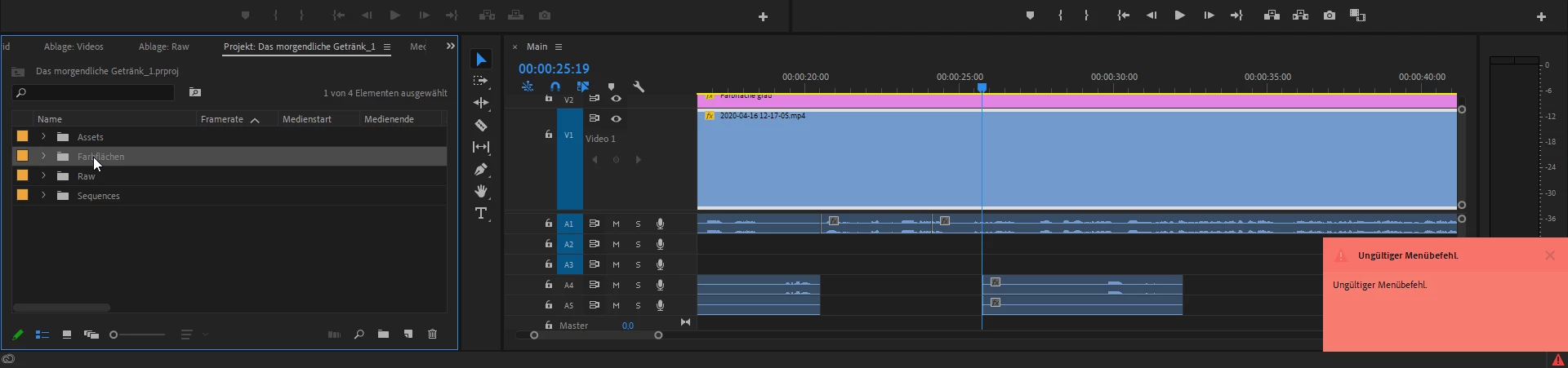Show hidden panel tabs overflow chevrons
The image size is (1568, 368).
(450, 47)
